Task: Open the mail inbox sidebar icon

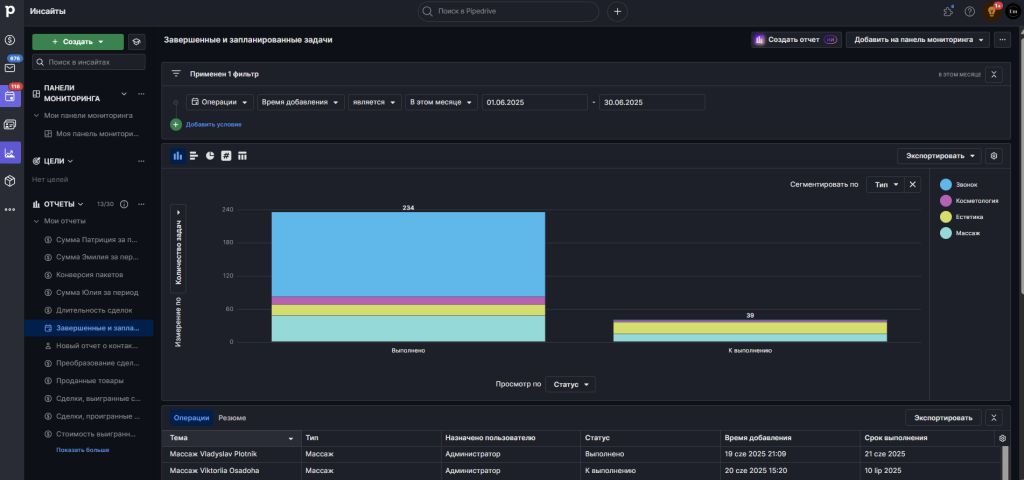Action: [x=10, y=68]
